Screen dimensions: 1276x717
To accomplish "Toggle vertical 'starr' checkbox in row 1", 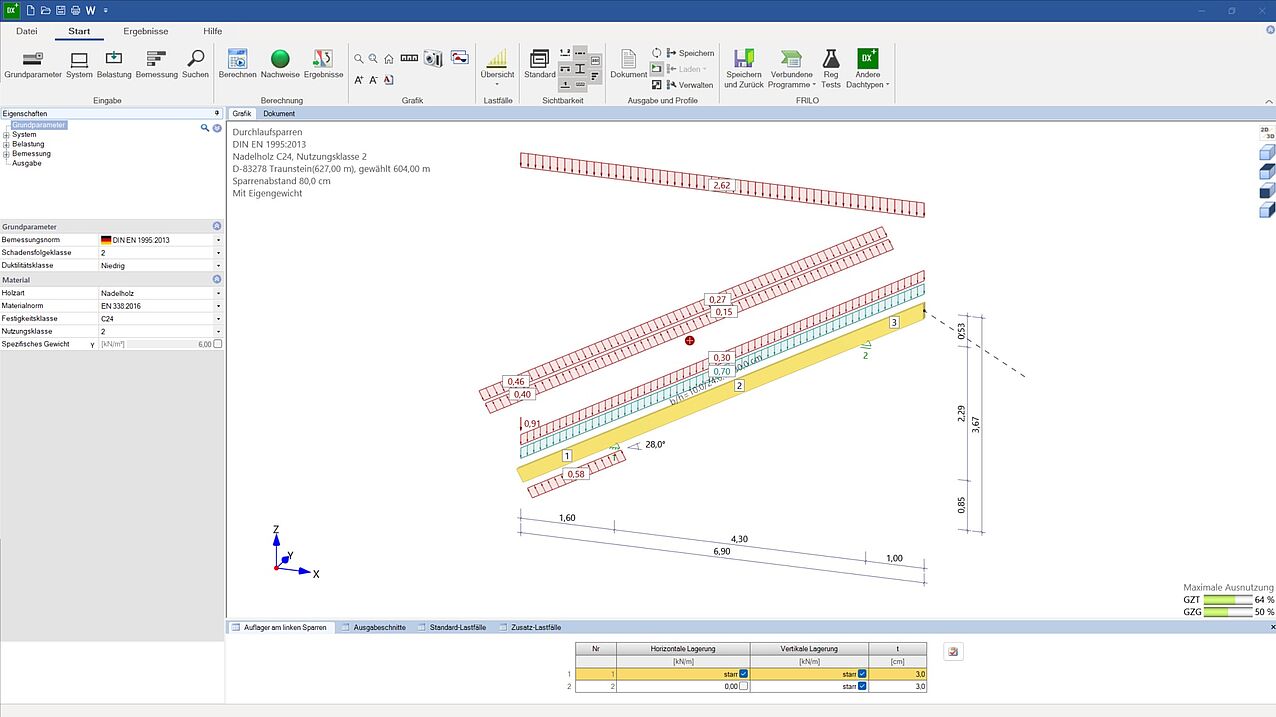I will (x=862, y=674).
